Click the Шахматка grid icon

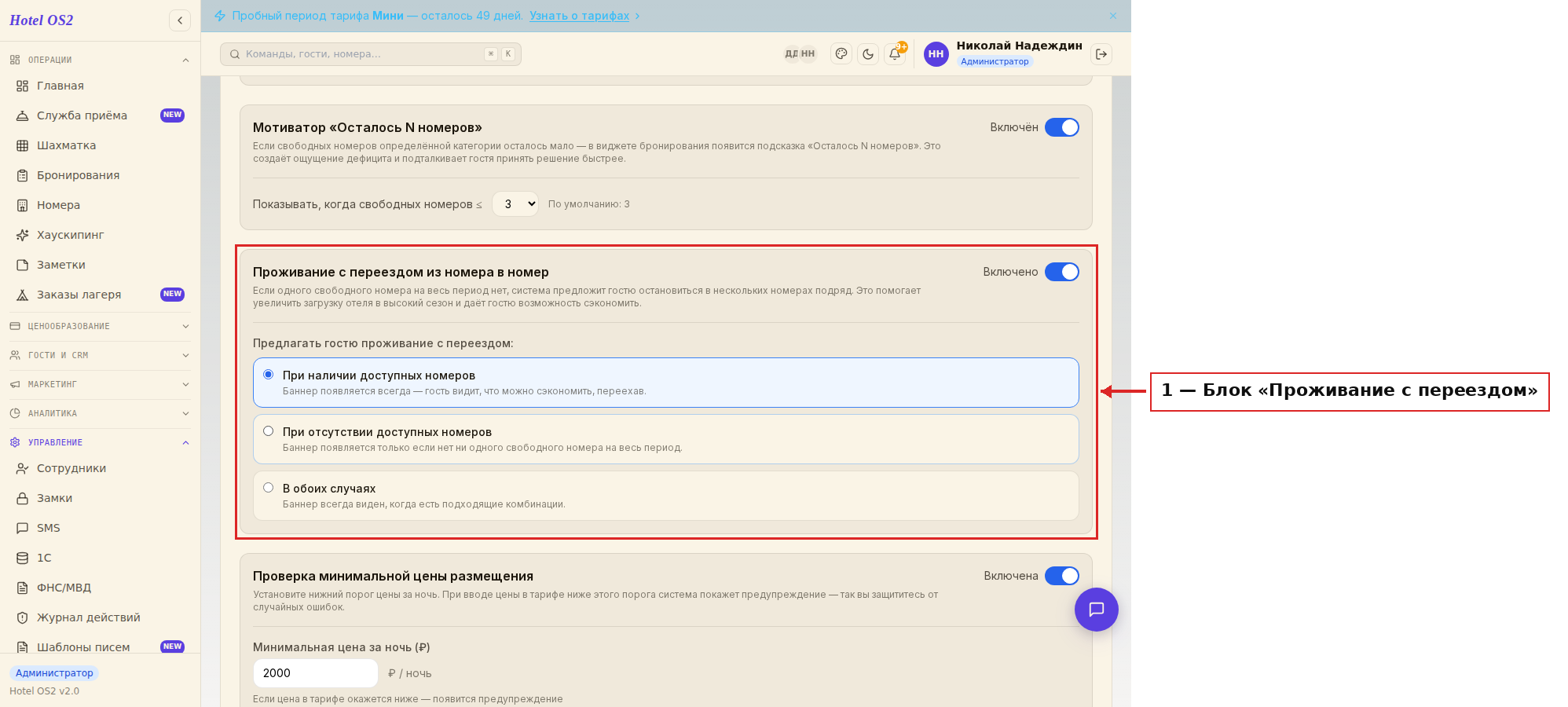(22, 145)
